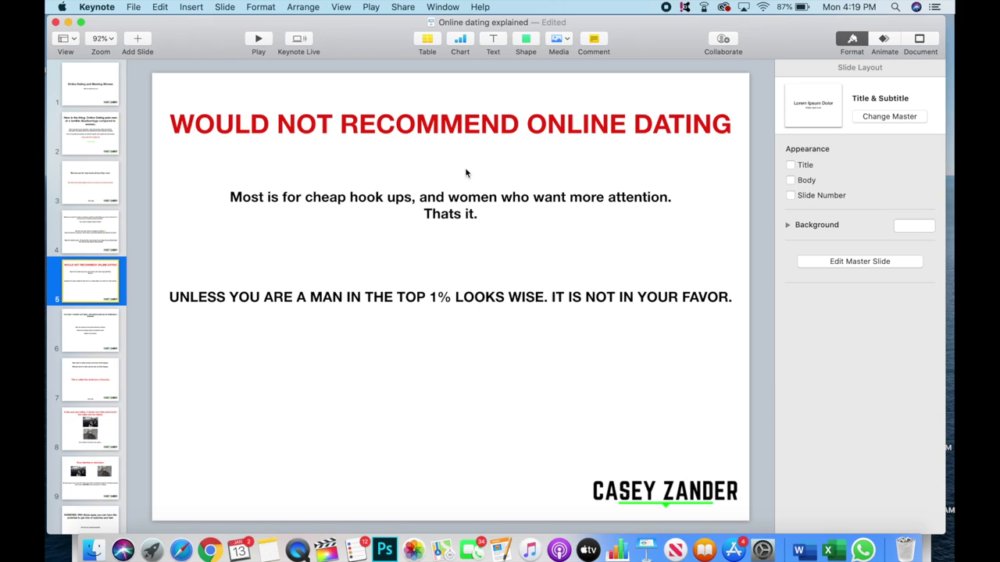Open Google Chrome from the Dock

coord(210,549)
